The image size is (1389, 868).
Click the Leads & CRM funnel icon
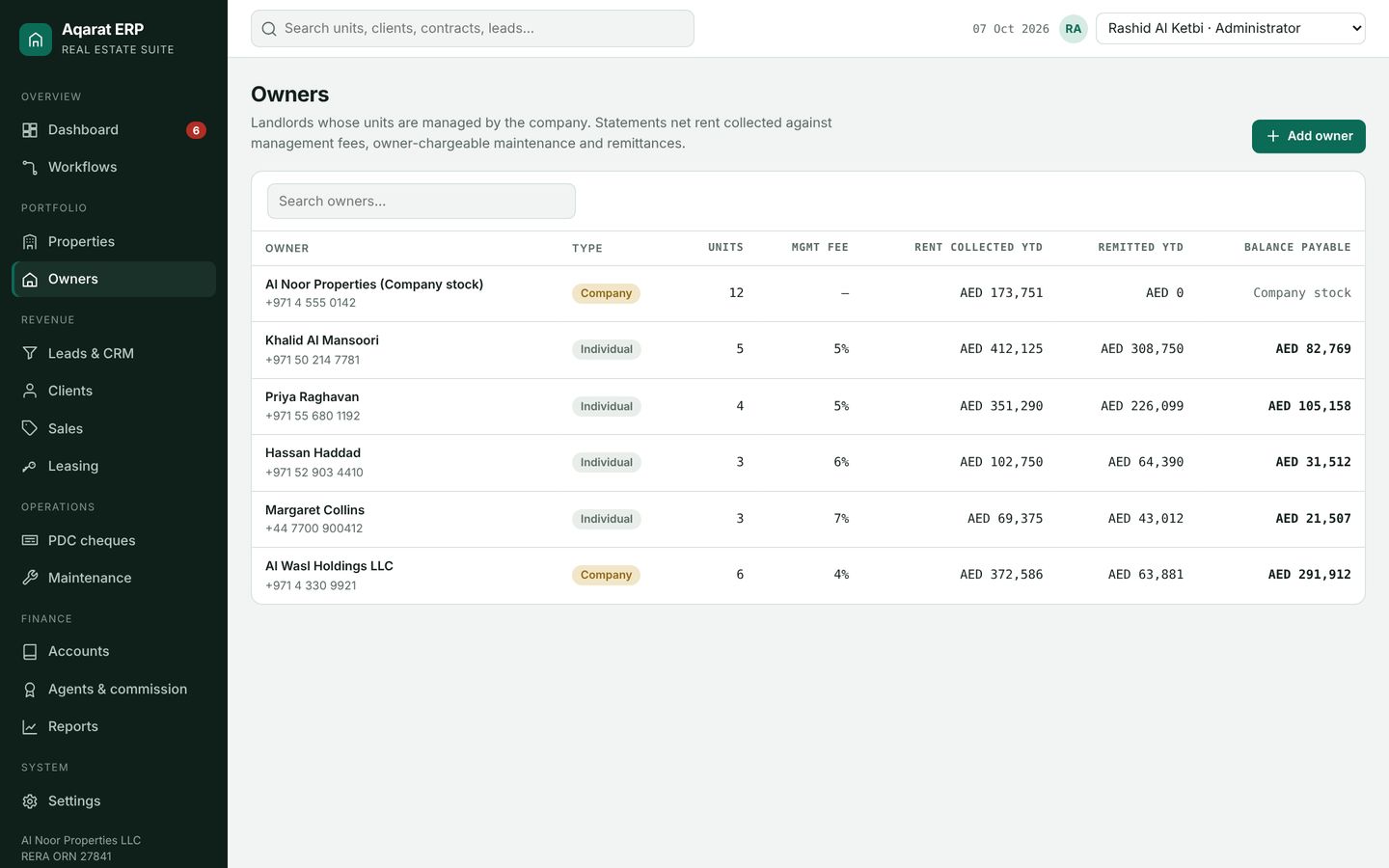[30, 354]
